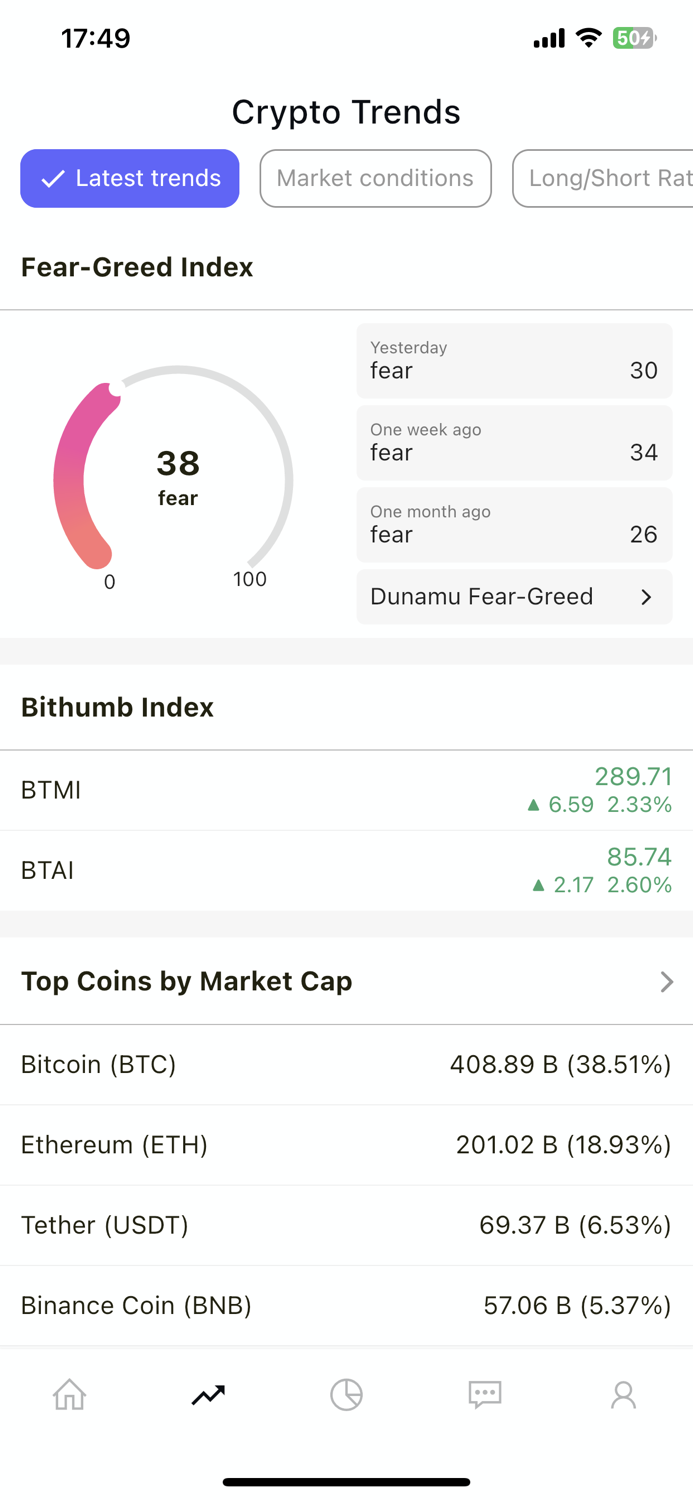Open Bitcoin (BTC) market cap entry

point(346,1064)
